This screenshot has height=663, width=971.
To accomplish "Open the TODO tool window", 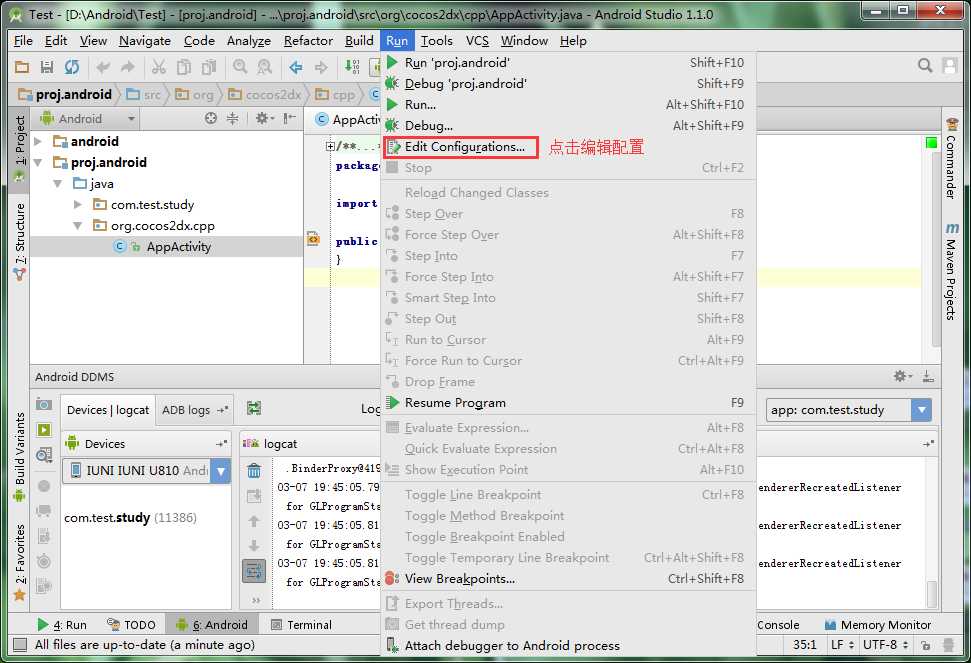I will click(131, 625).
